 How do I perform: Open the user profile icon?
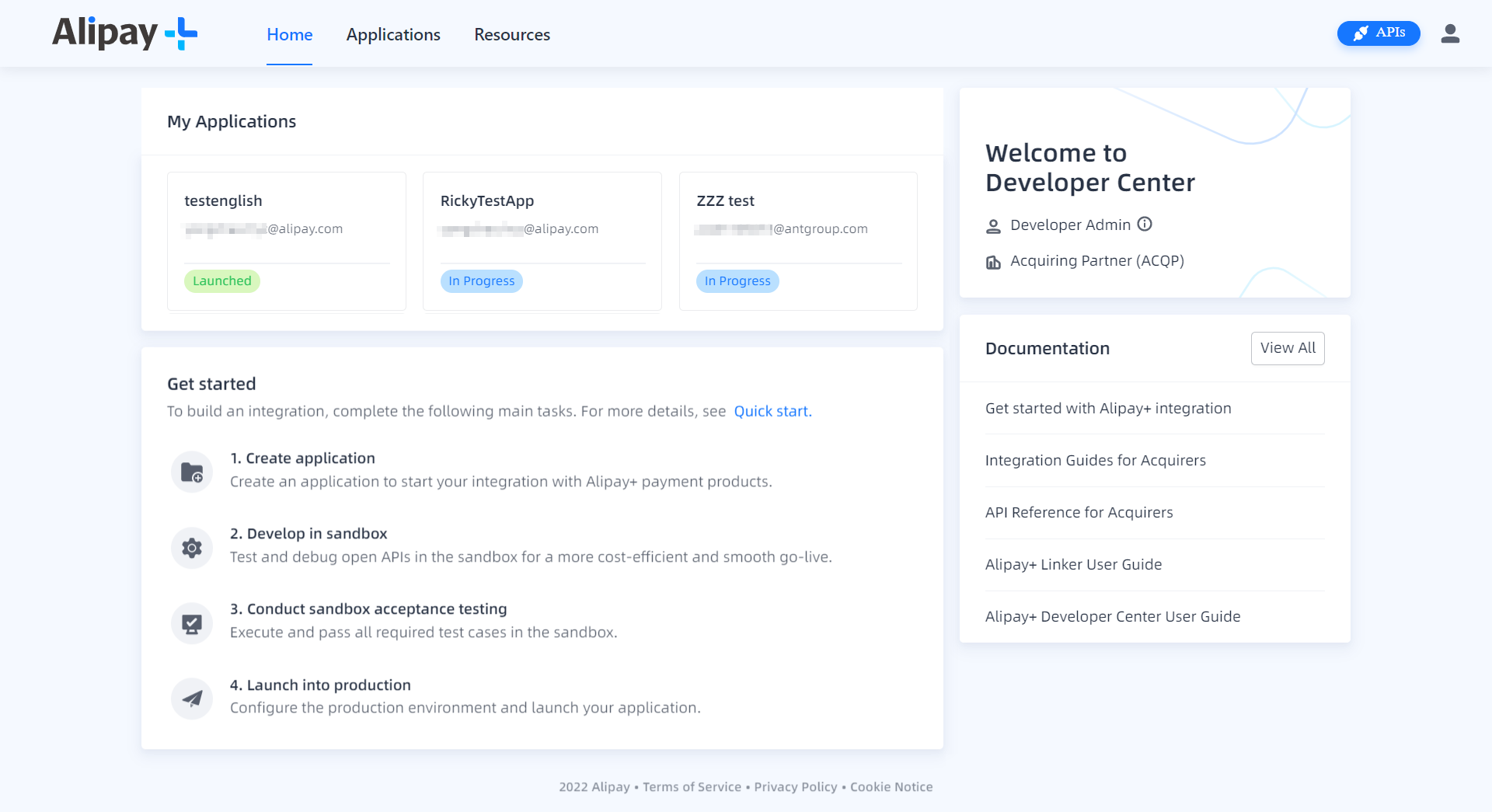1451,33
